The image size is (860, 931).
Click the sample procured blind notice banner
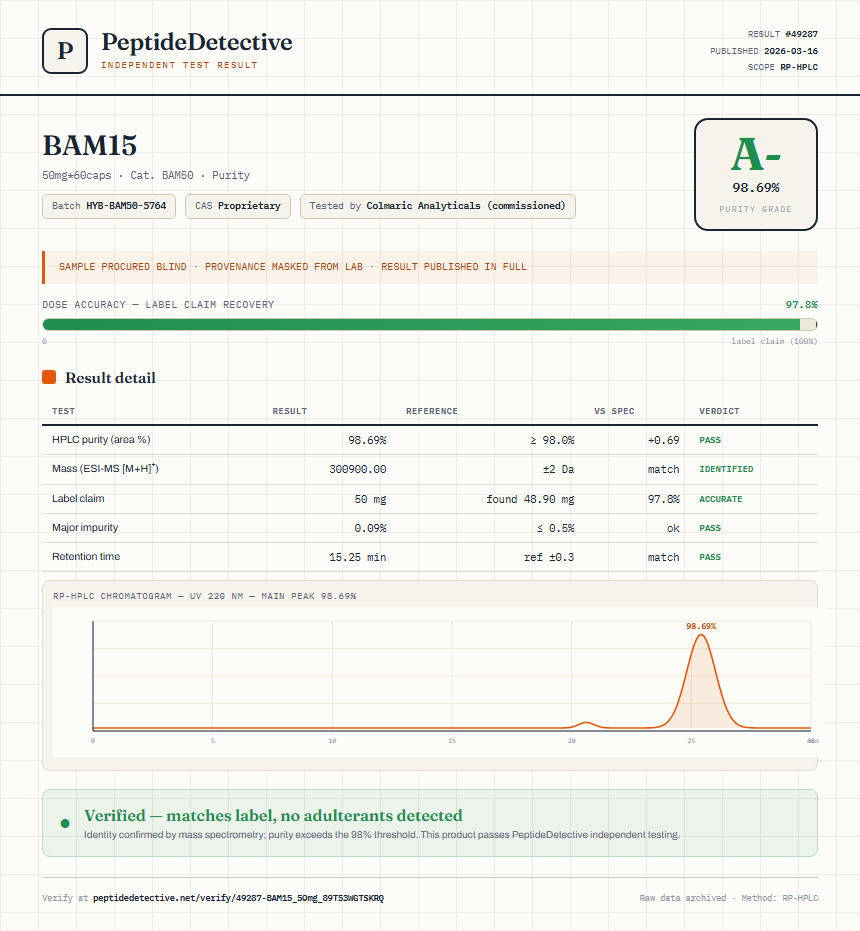pos(429,267)
